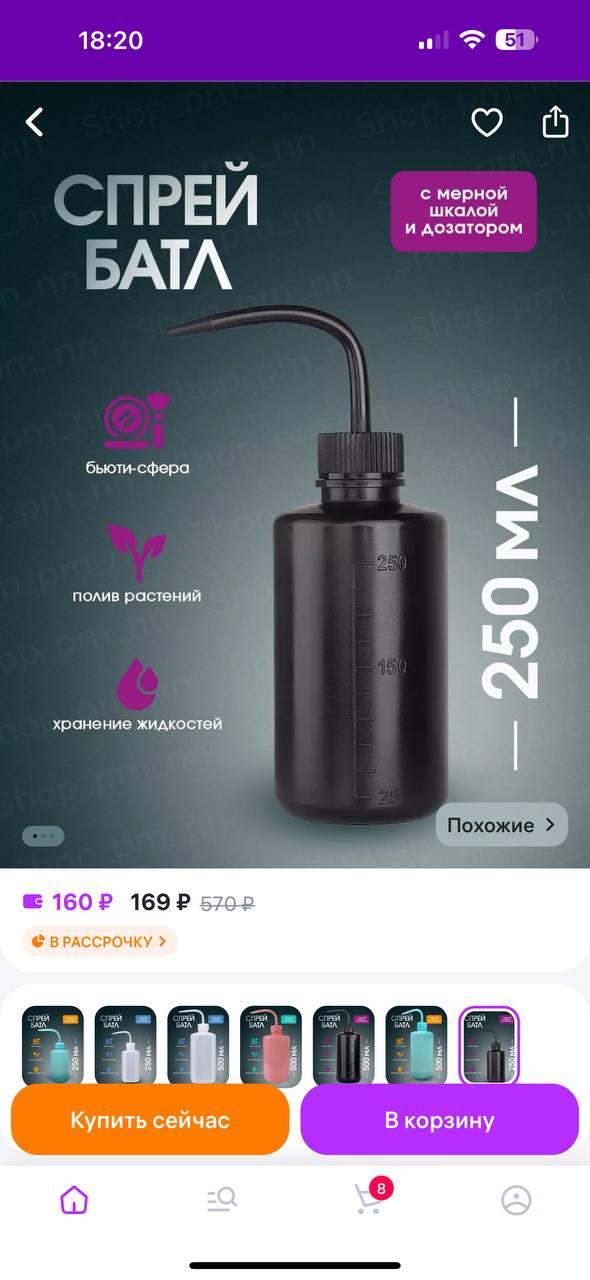Image resolution: width=590 pixels, height=1280 pixels.
Task: Add to cart with "В корзину" button
Action: [440, 1120]
